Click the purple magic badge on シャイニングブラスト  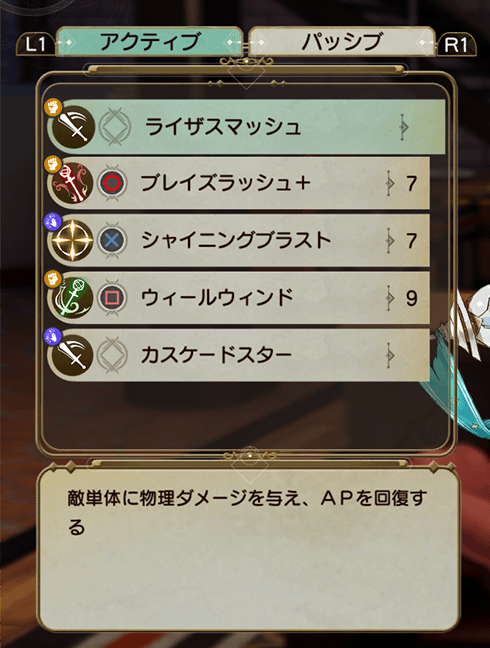(52, 222)
